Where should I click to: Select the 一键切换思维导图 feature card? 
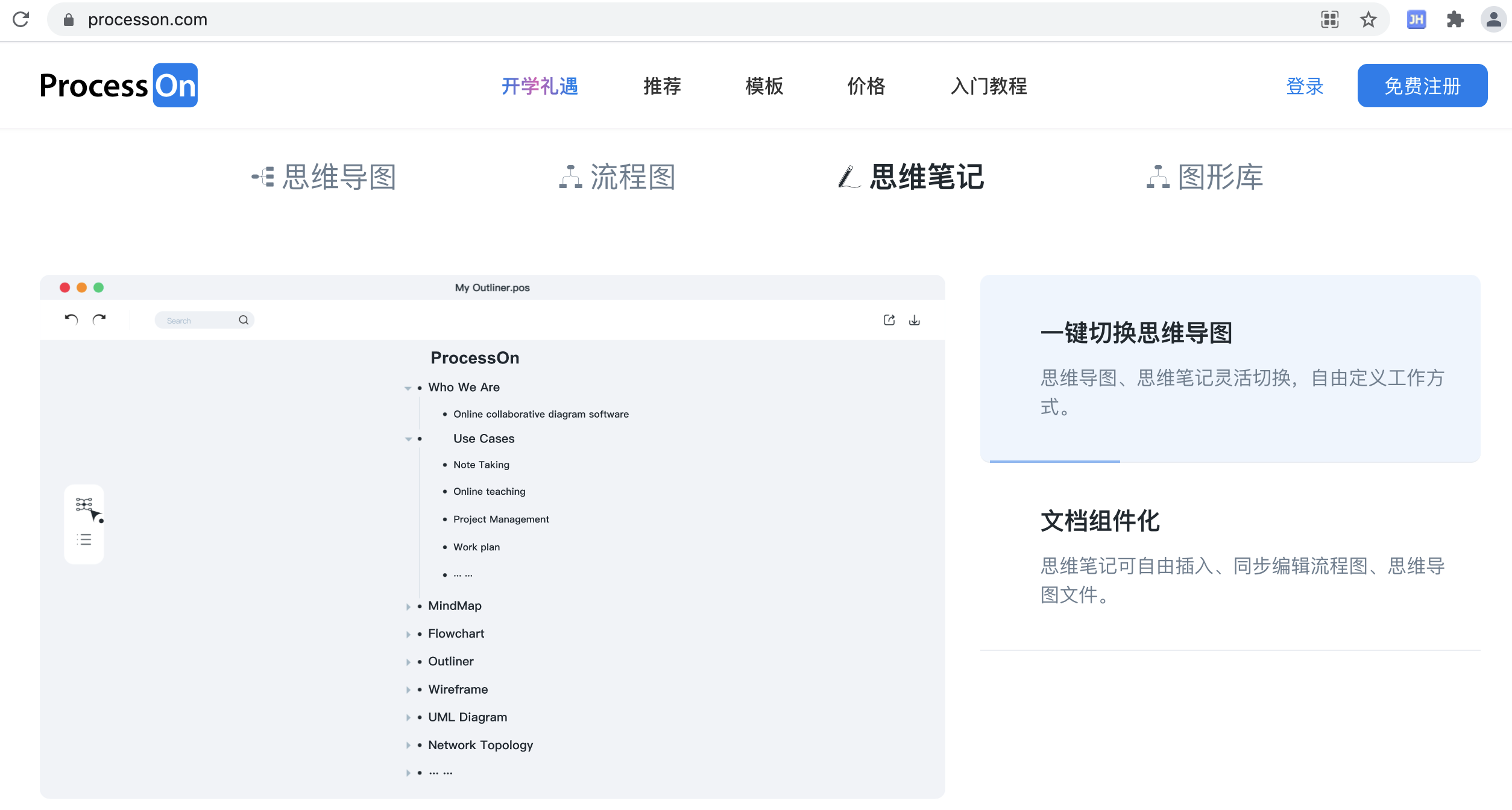tap(1230, 369)
